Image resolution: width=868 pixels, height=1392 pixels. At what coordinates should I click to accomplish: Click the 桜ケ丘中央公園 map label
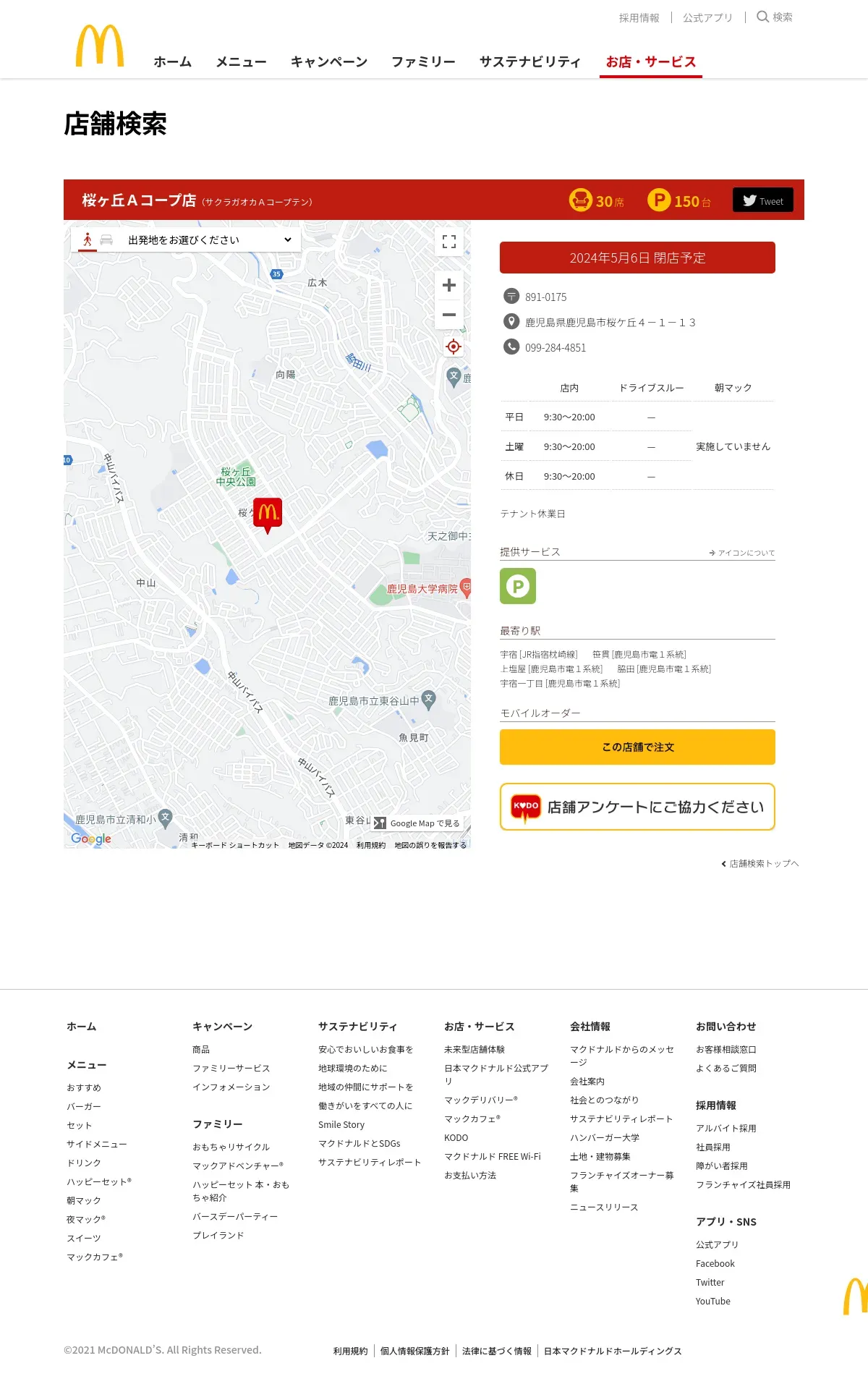(236, 476)
